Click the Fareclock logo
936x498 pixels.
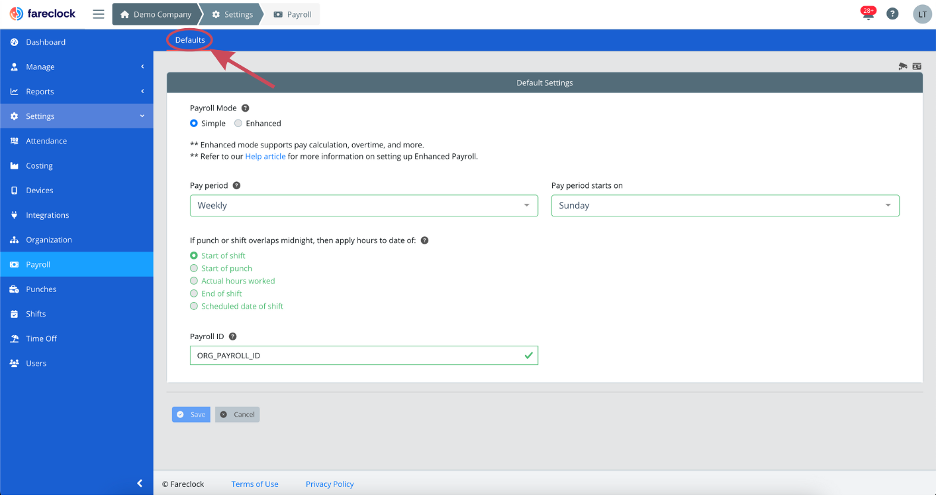(43, 14)
